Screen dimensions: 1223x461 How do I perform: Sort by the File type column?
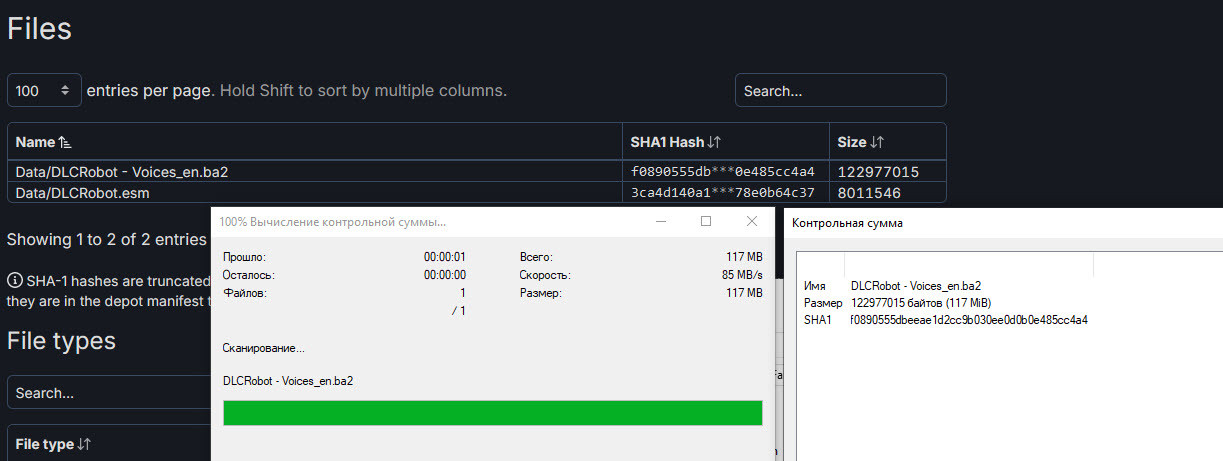pos(54,444)
